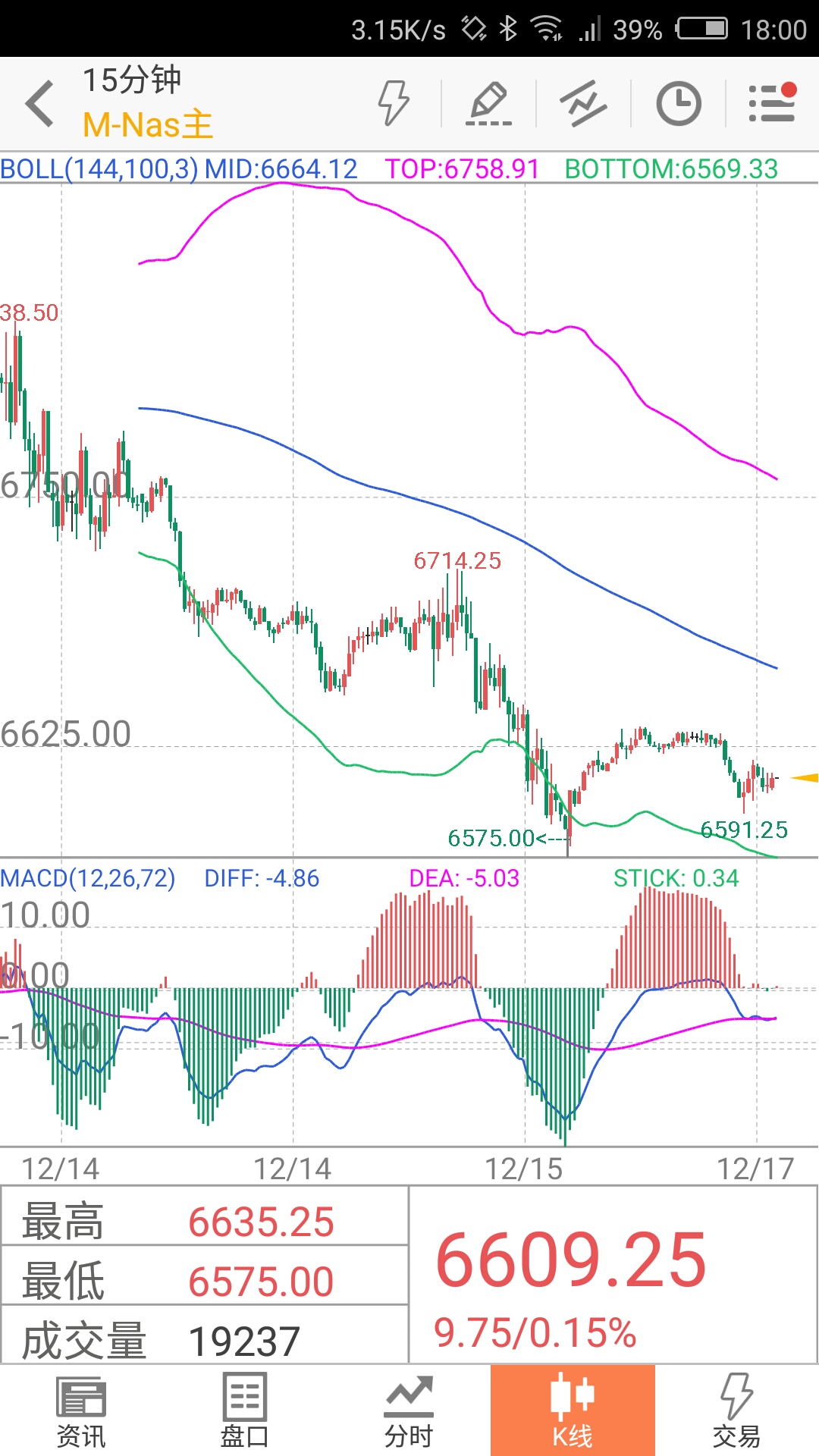
Task: Select the K线 candlestick tab
Action: click(x=573, y=1410)
